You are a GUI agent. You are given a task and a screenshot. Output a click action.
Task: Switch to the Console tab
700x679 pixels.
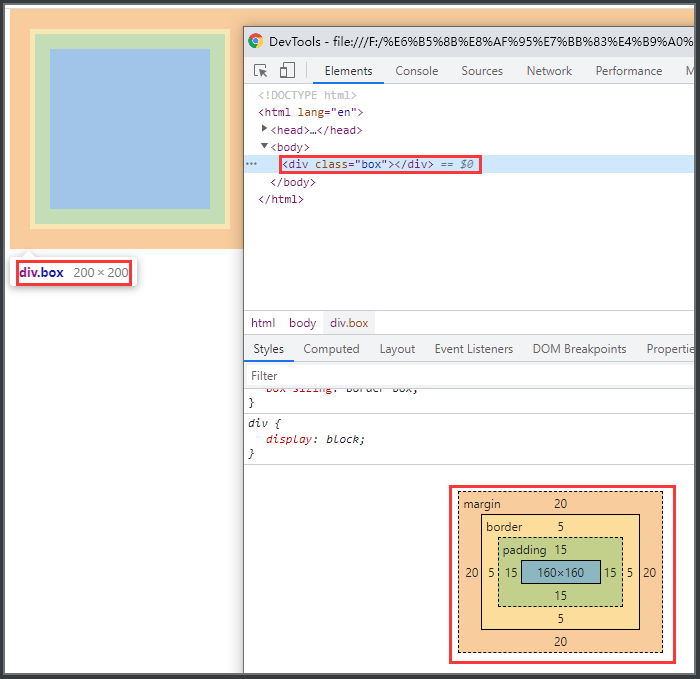click(417, 71)
